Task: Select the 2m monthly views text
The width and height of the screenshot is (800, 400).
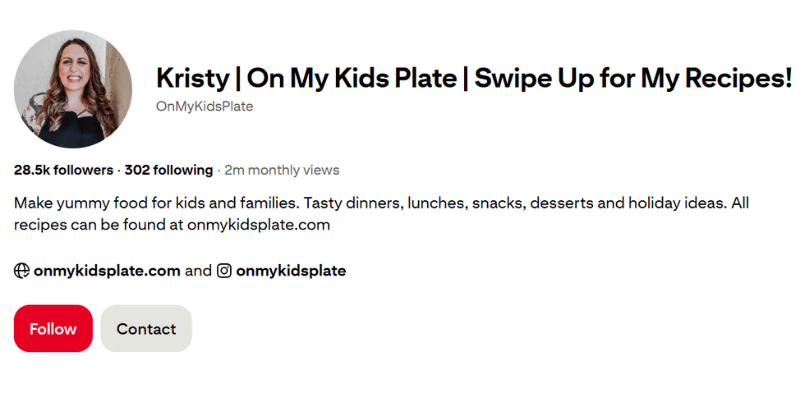Action: 282,170
